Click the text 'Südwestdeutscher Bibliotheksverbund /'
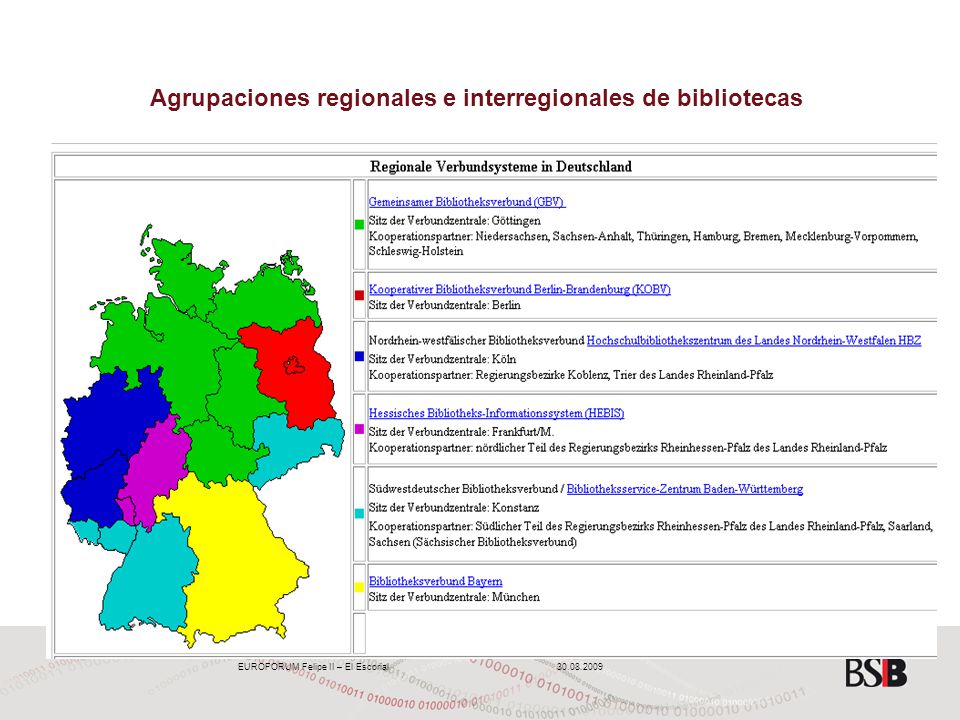This screenshot has height=720, width=960. (x=467, y=489)
